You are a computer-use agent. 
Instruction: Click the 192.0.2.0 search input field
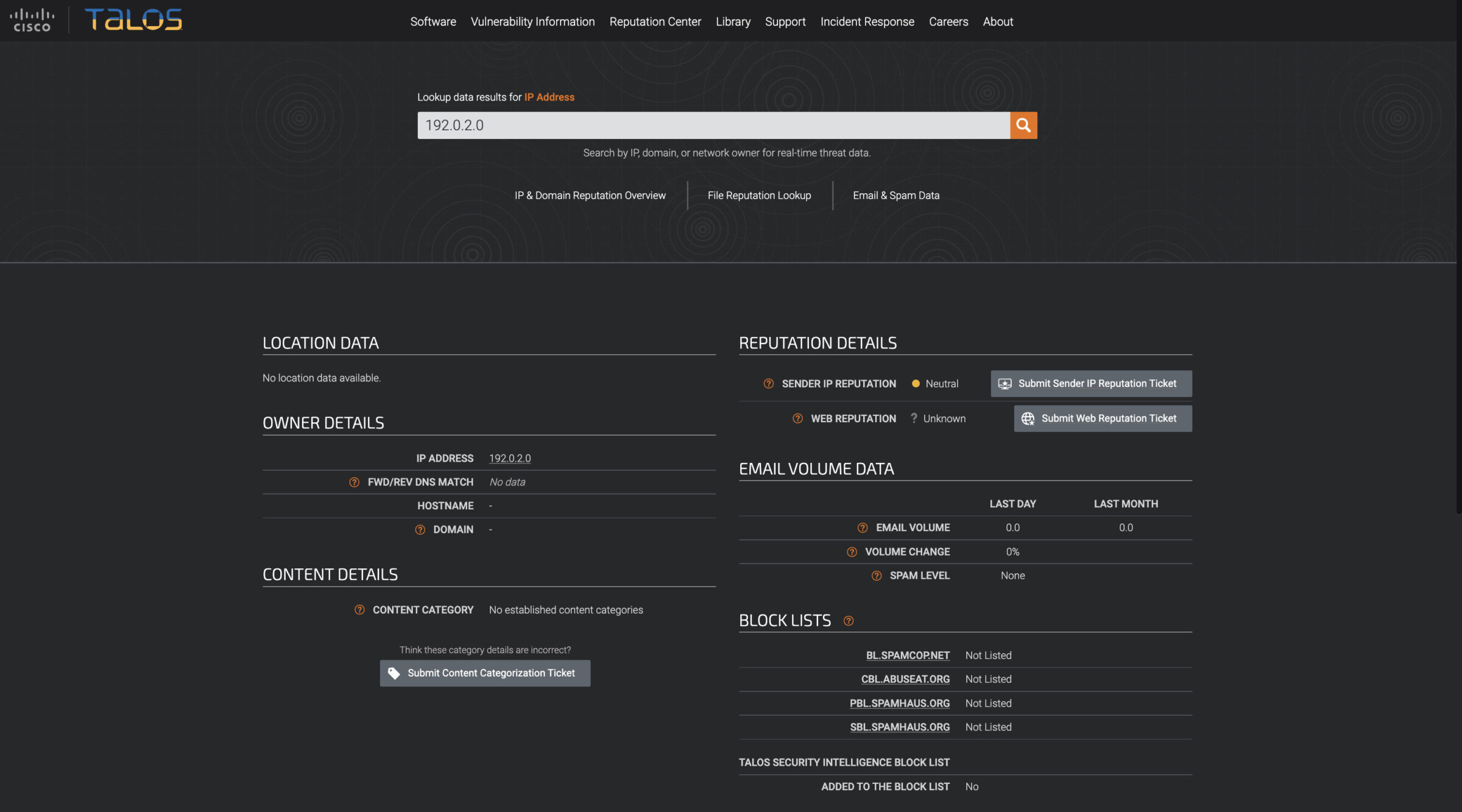click(x=714, y=125)
